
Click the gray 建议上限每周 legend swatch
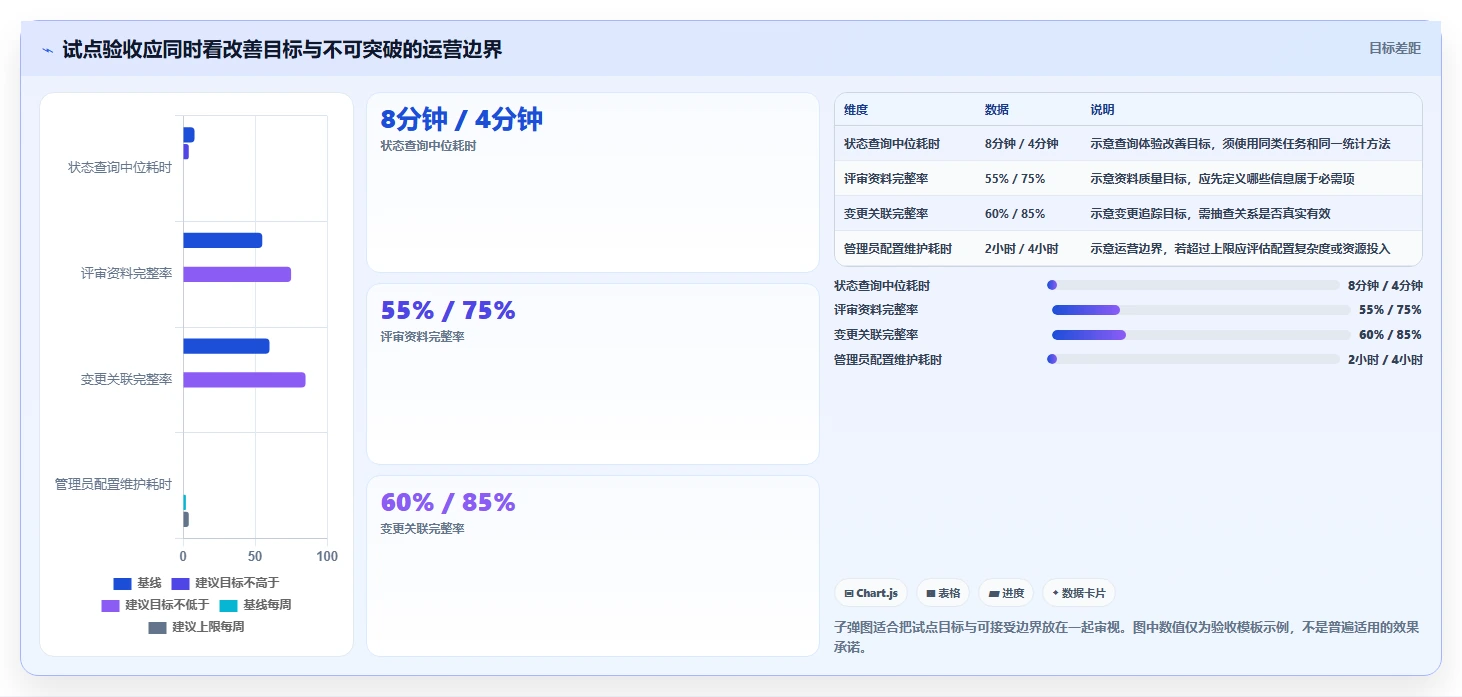pyautogui.click(x=157, y=628)
